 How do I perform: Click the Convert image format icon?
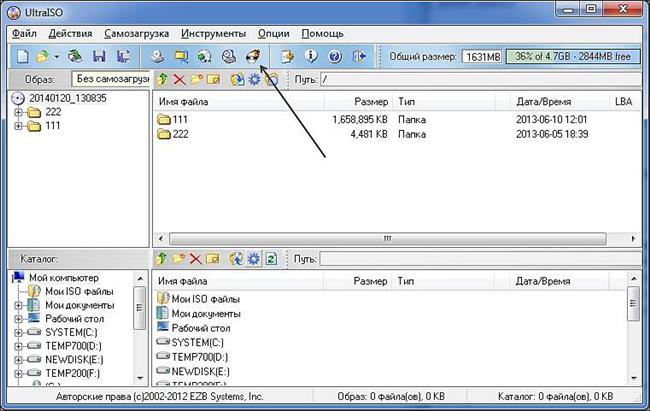click(x=204, y=56)
